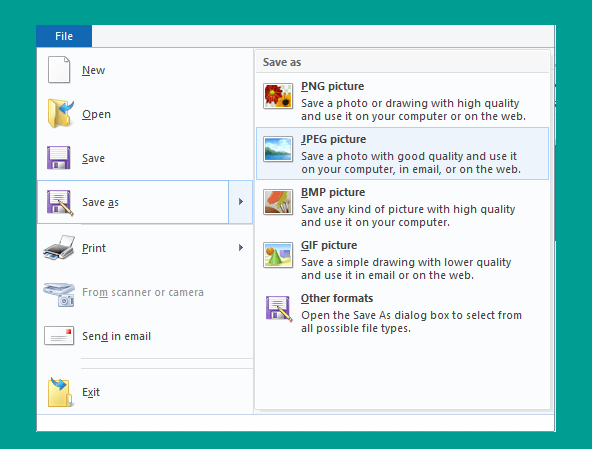Click the Exit menu label

point(91,392)
